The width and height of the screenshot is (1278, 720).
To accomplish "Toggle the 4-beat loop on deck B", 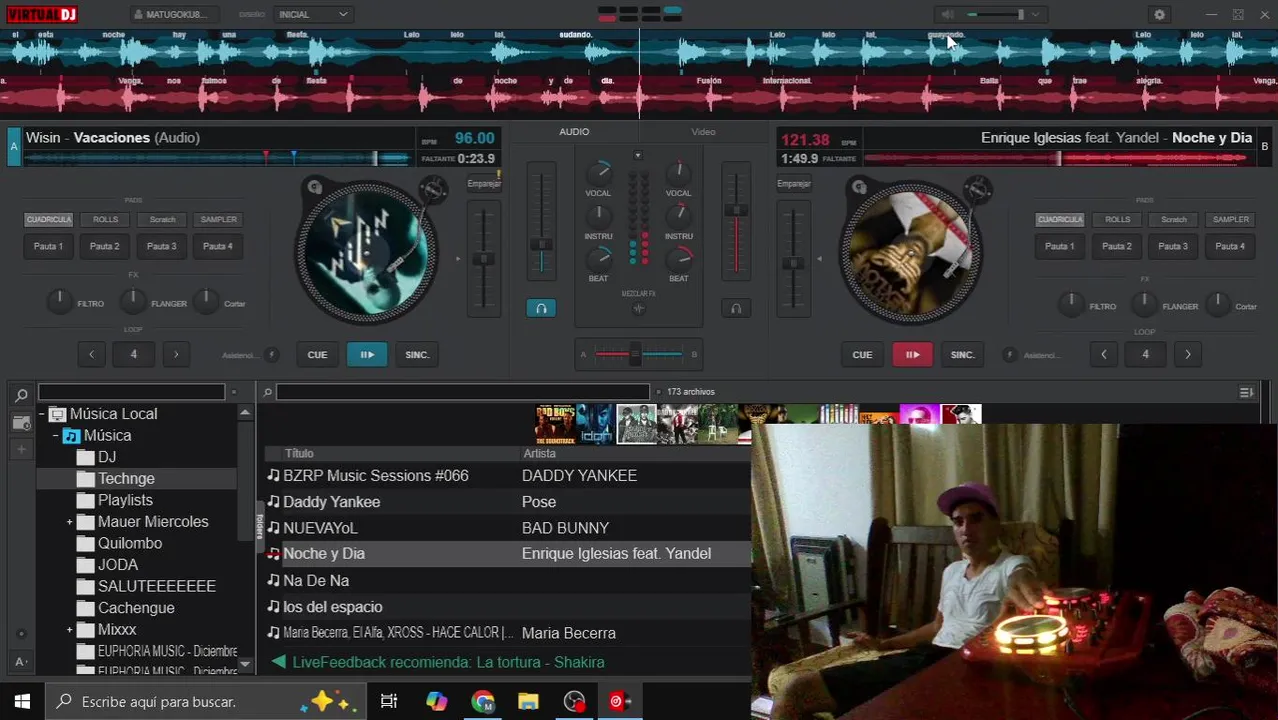I will [x=1145, y=354].
